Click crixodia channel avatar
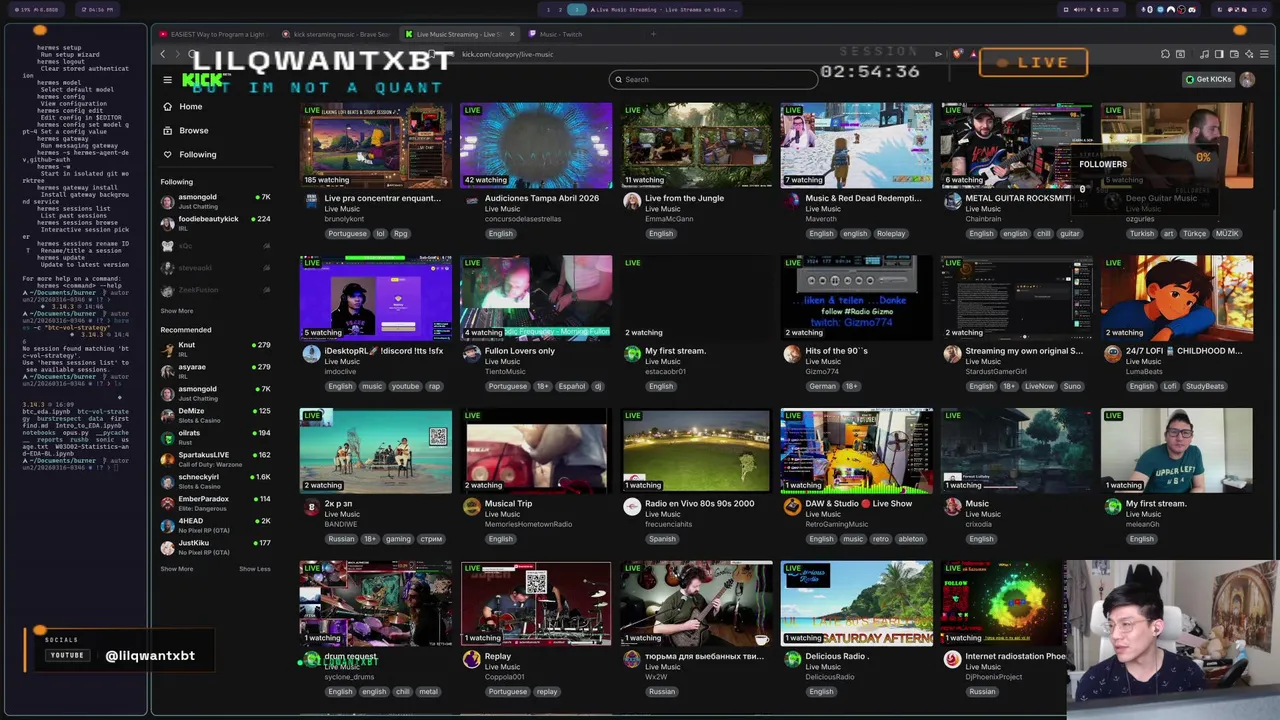This screenshot has height=720, width=1280. pyautogui.click(x=952, y=506)
